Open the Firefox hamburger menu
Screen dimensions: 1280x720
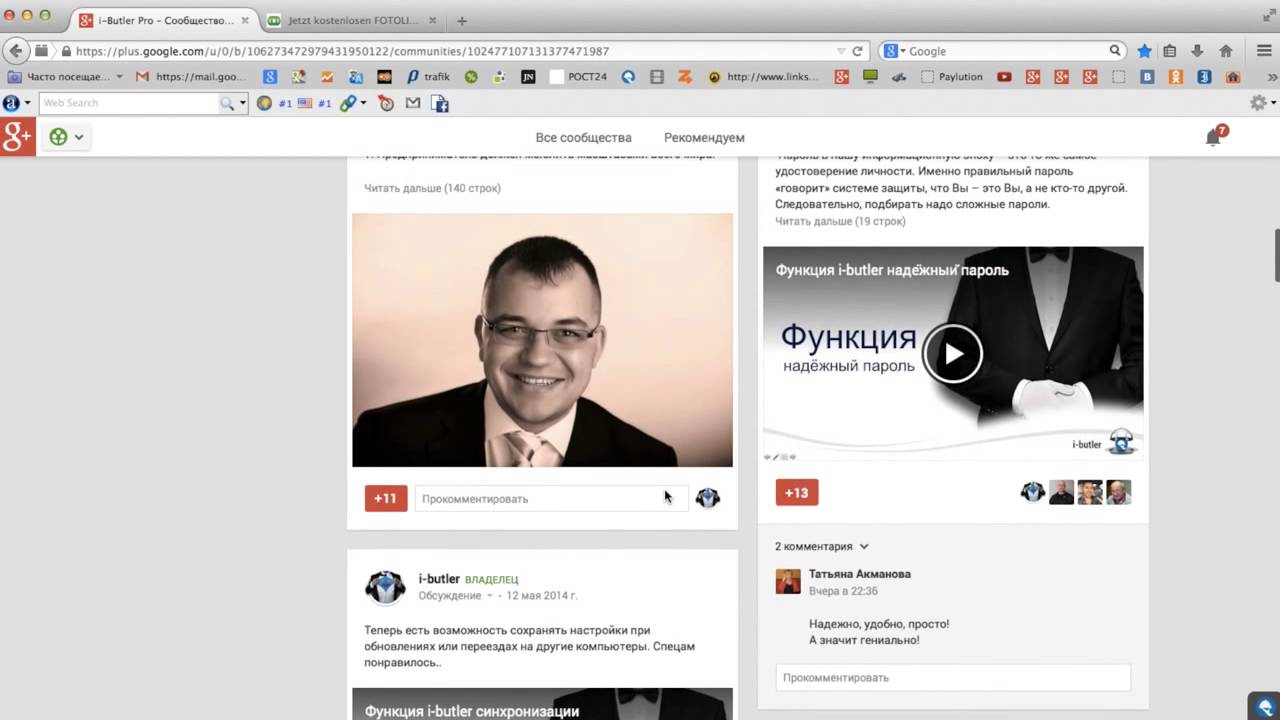coord(1264,51)
